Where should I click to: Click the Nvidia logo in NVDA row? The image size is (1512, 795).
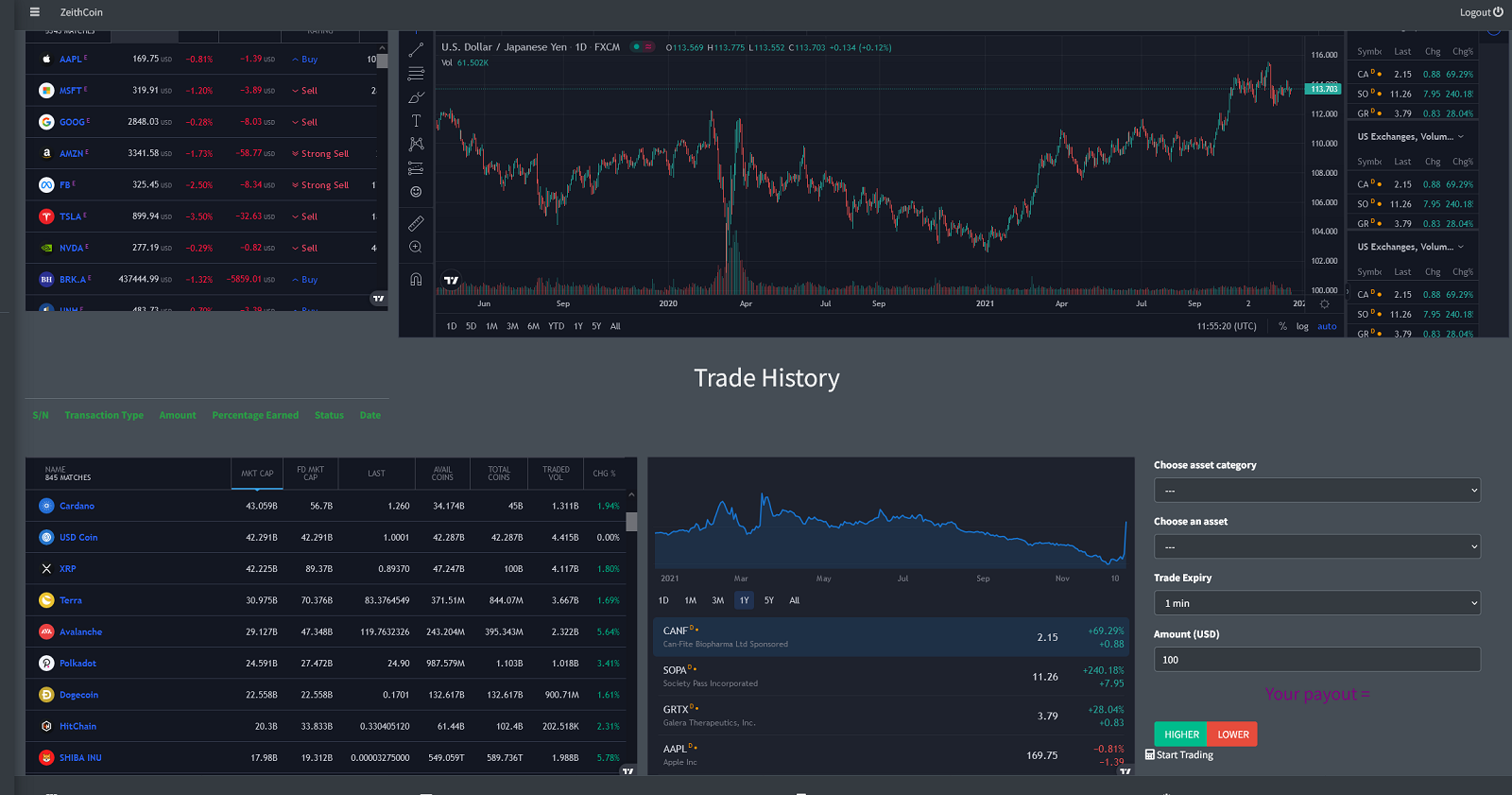46,248
